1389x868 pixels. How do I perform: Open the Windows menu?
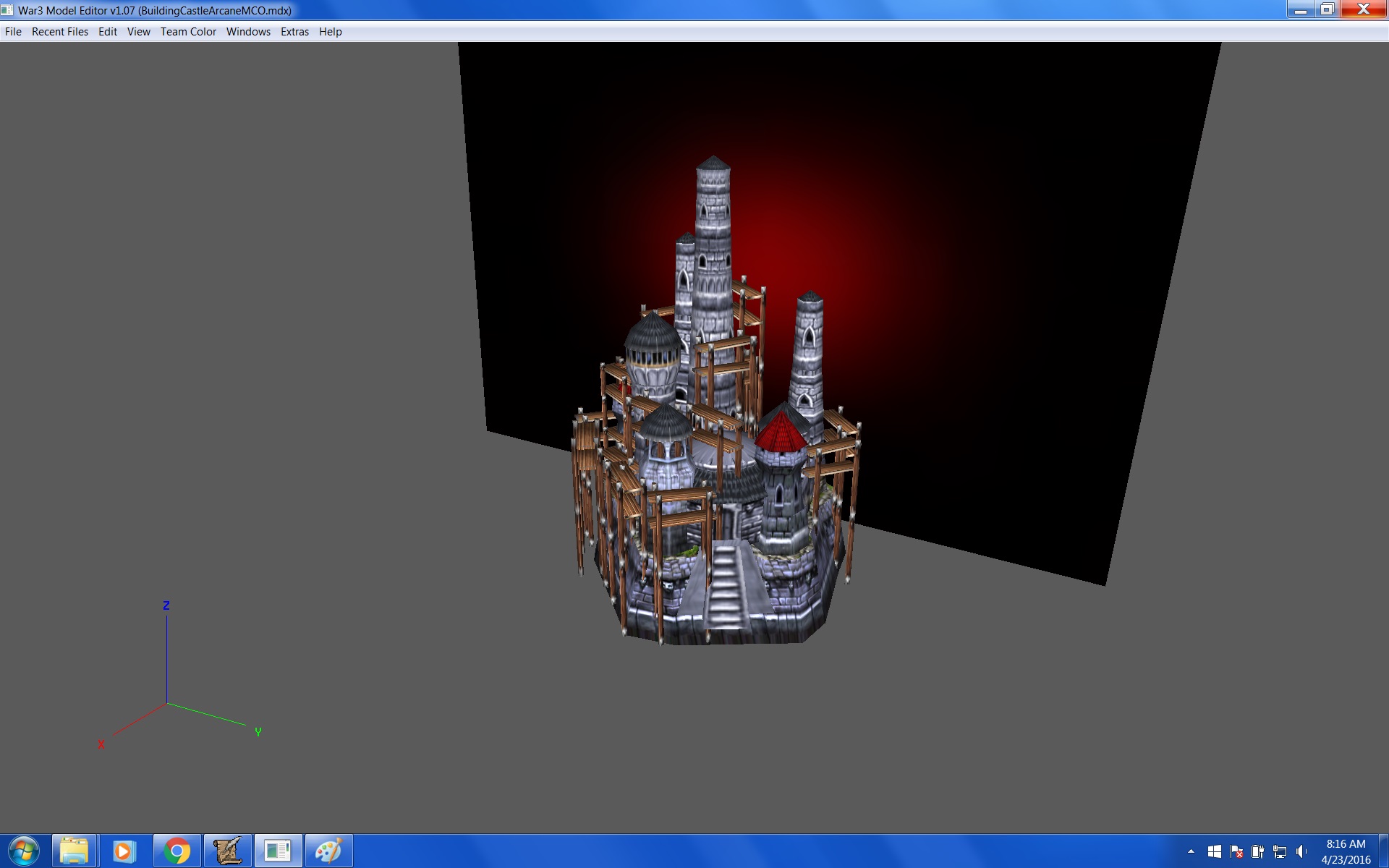(x=248, y=32)
